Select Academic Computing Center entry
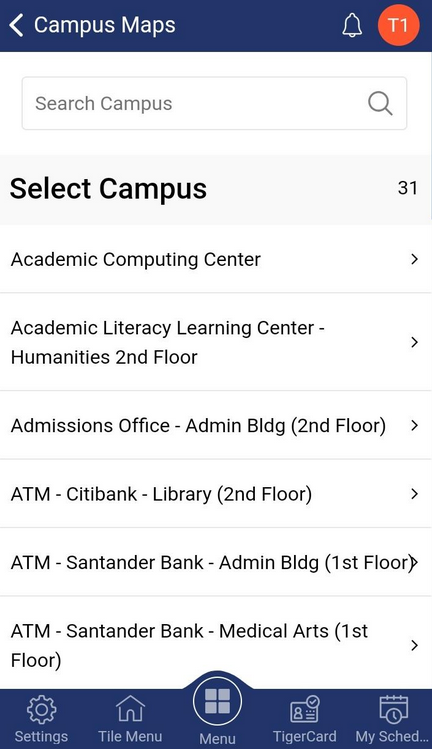Image resolution: width=432 pixels, height=749 pixels. tap(216, 259)
